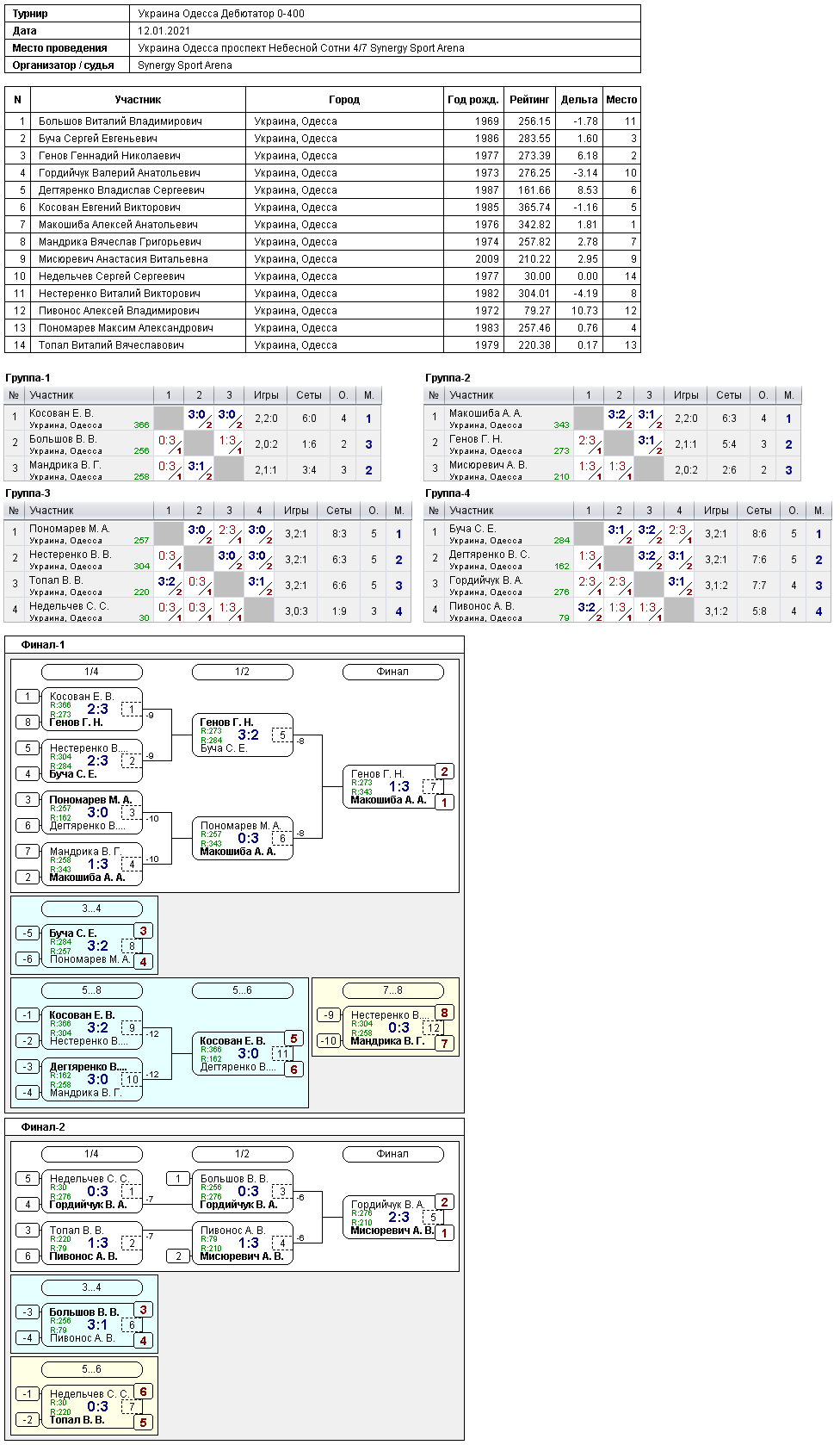
Task: Click the 'Год рожд.' column header
Action: [473, 100]
